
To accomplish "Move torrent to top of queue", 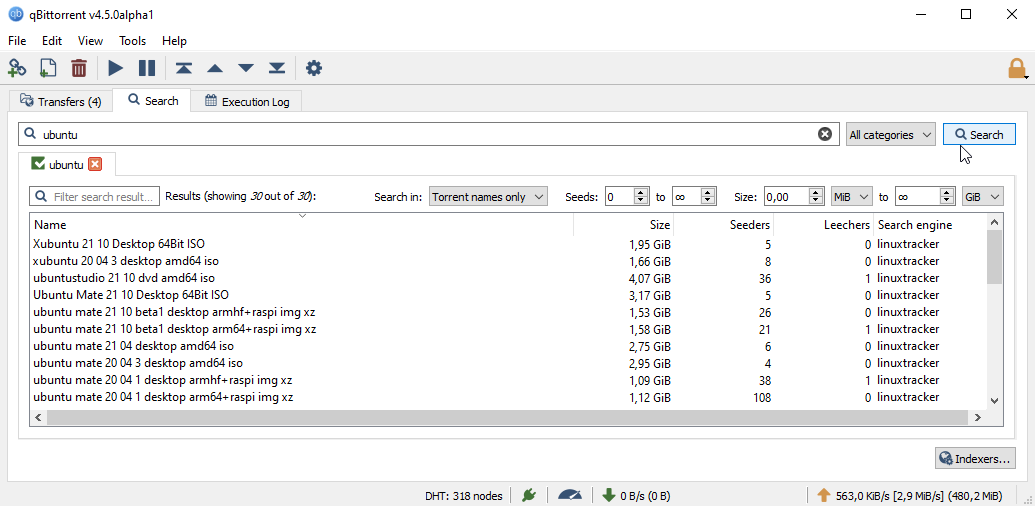I will coord(183,68).
